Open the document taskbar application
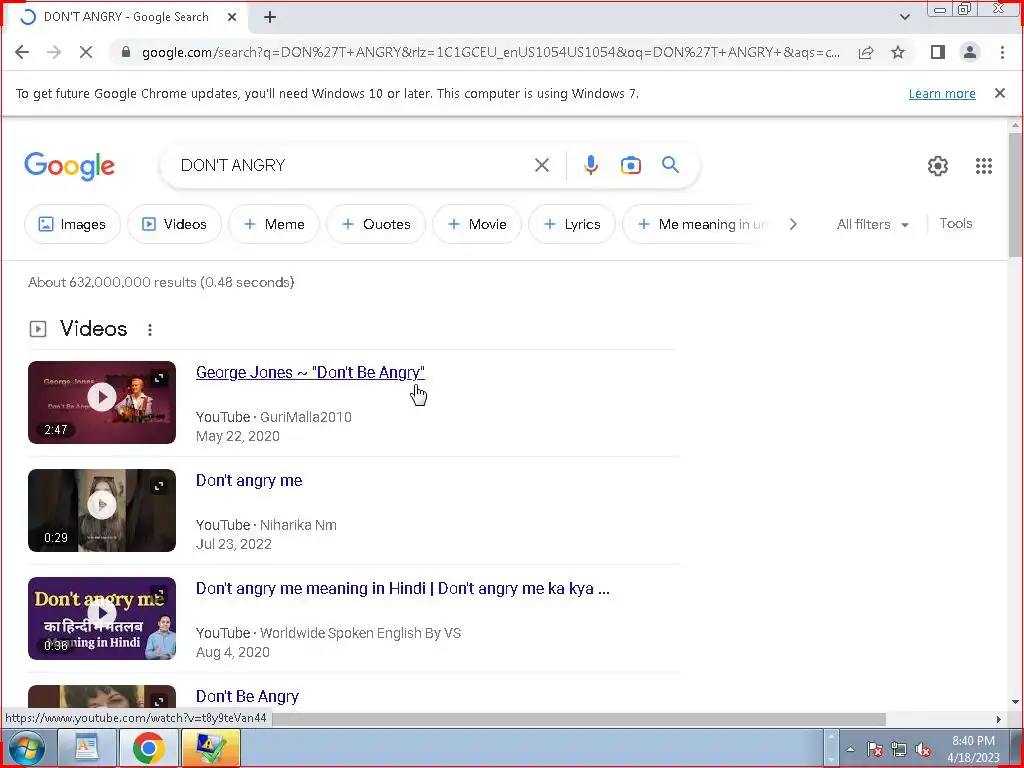 [x=87, y=748]
